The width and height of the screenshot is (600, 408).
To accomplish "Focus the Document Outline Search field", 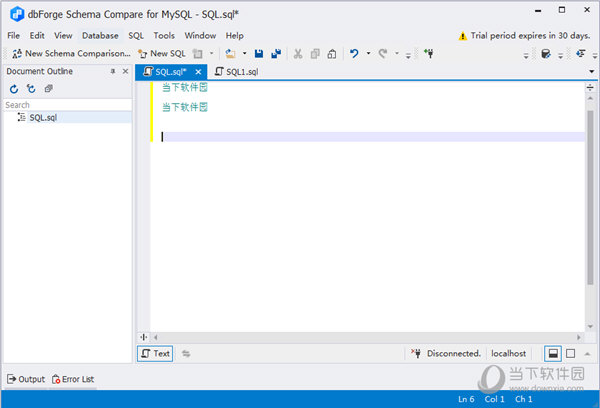I will (x=68, y=105).
